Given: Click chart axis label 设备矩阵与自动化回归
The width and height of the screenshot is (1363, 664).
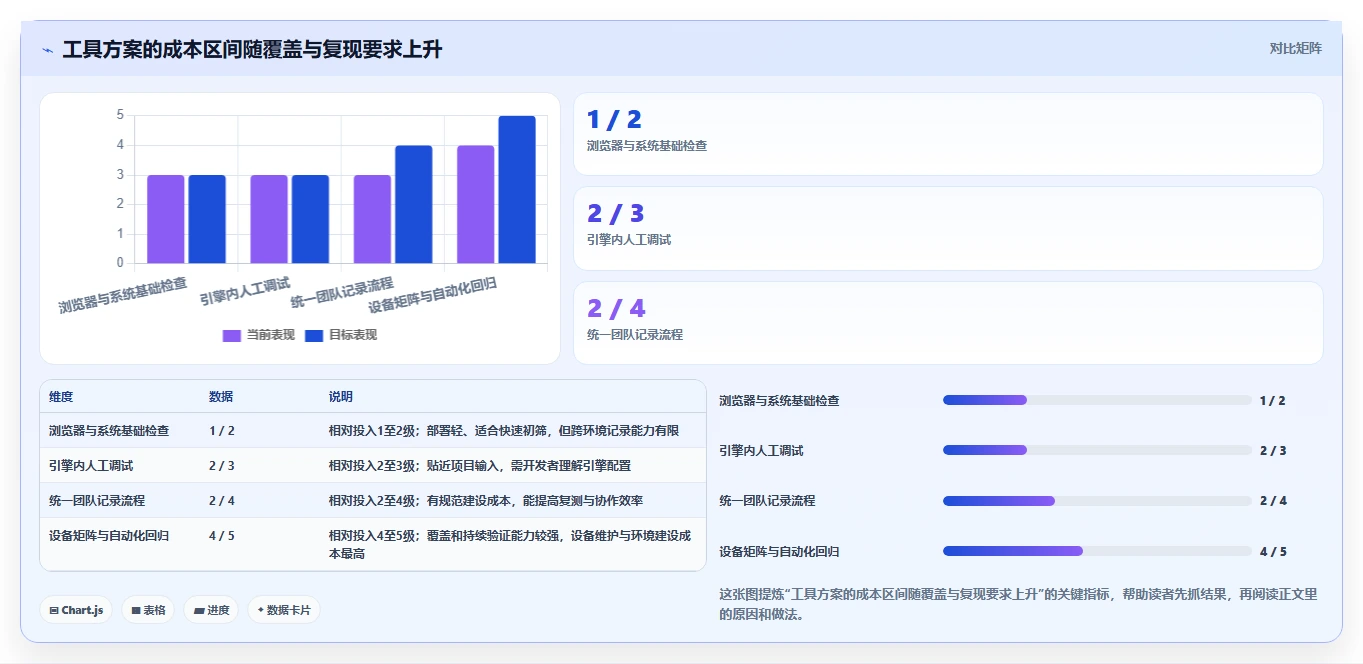Looking at the screenshot, I should tap(433, 295).
